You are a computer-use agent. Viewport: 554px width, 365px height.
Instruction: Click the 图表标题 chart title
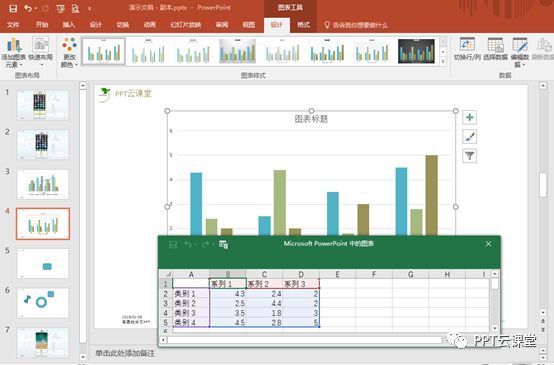tap(311, 119)
